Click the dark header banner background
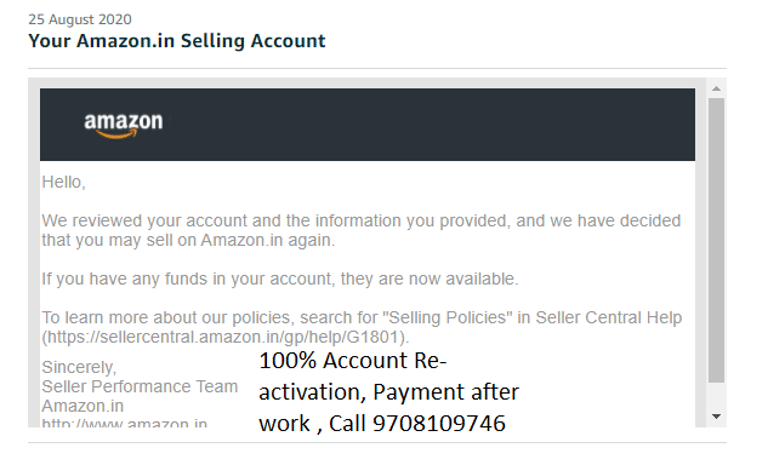Screen dimensions: 768x465 [x=450, y=125]
